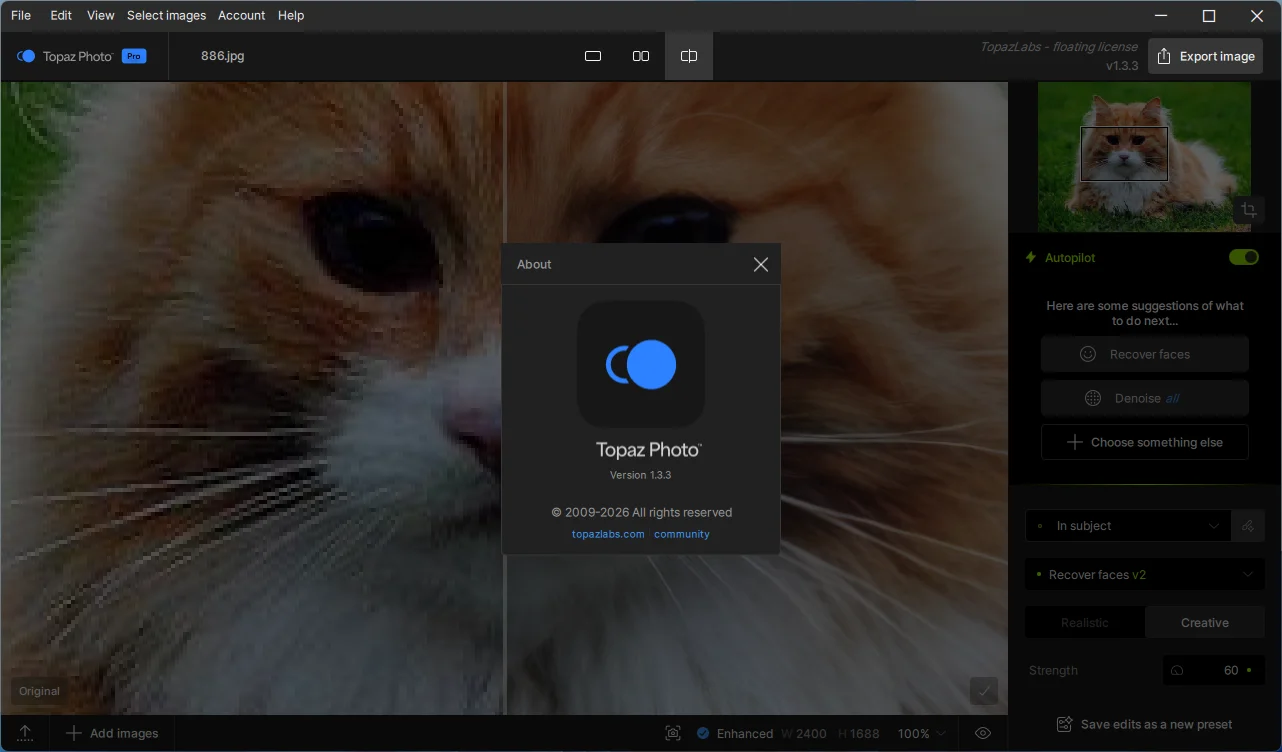Viewport: 1282px width, 752px height.
Task: Switch to side-by-side view
Action: 641,56
